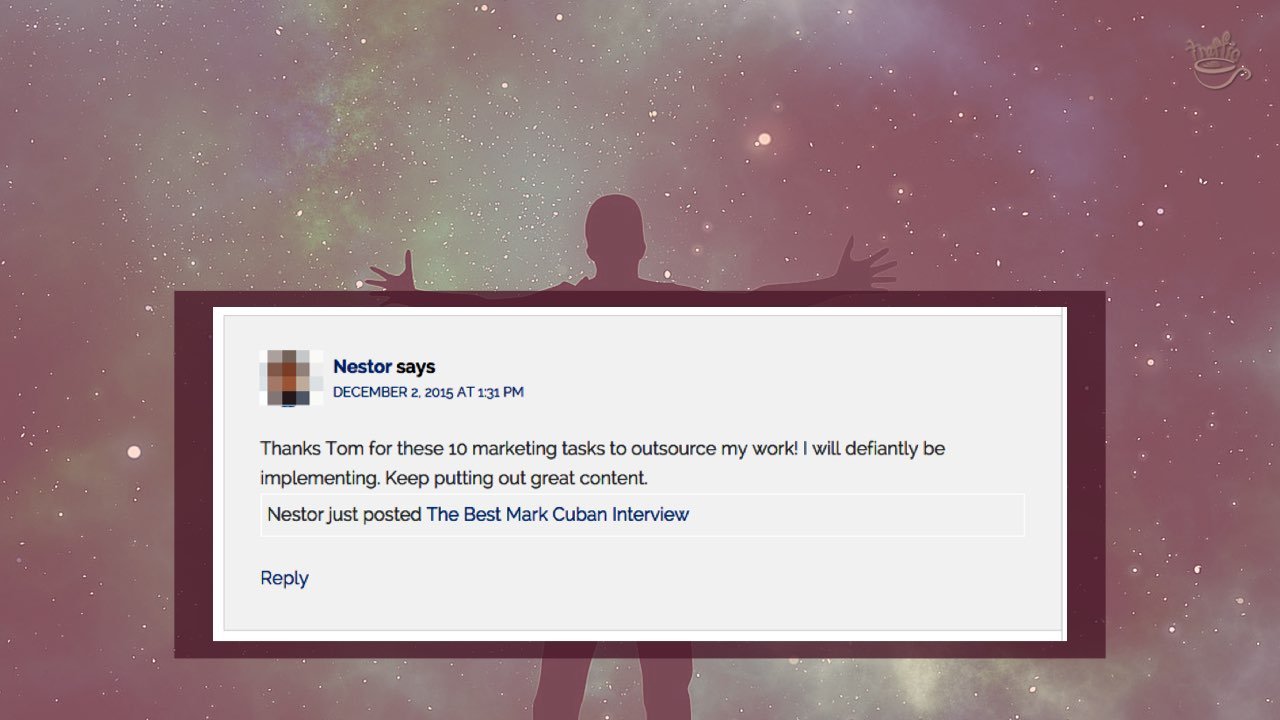Viewport: 1280px width, 720px height.
Task: Click the bordered recent-post box empty area
Action: coord(855,515)
